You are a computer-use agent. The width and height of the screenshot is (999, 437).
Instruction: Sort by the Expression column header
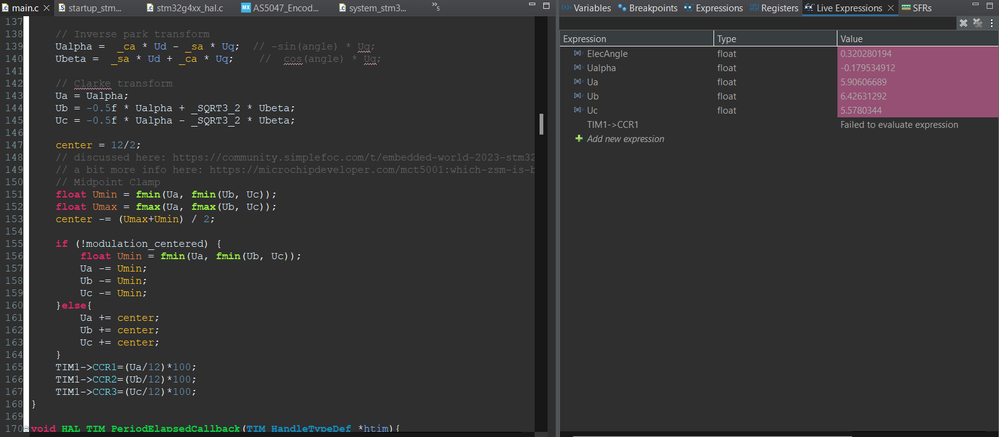[636, 39]
